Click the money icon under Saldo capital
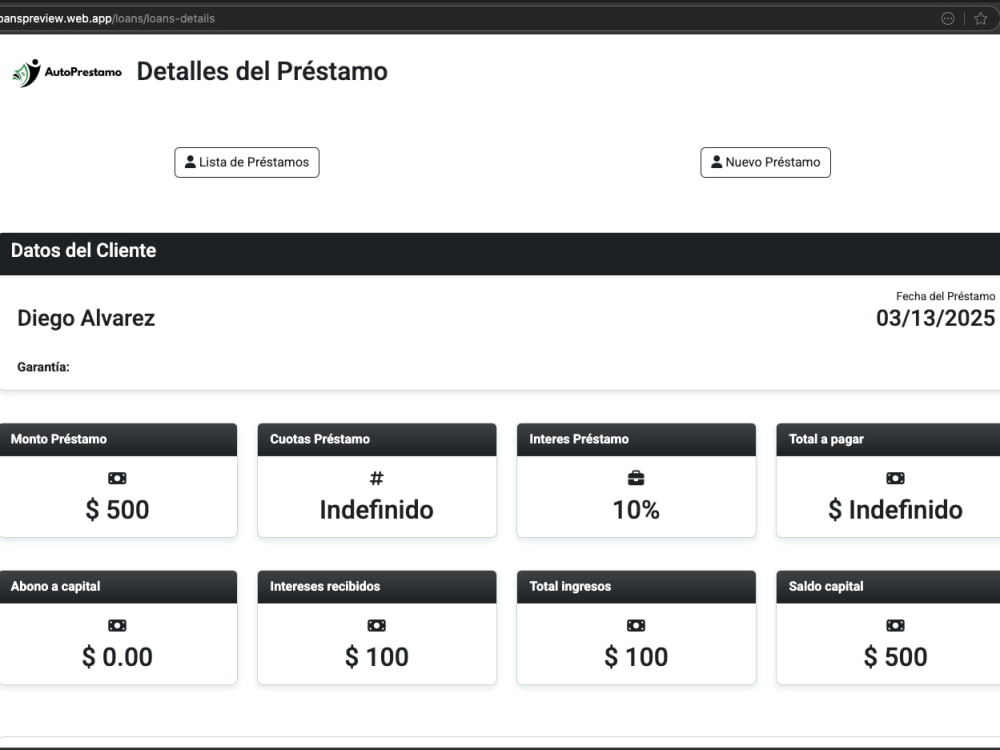The width and height of the screenshot is (1000, 750). click(x=895, y=626)
